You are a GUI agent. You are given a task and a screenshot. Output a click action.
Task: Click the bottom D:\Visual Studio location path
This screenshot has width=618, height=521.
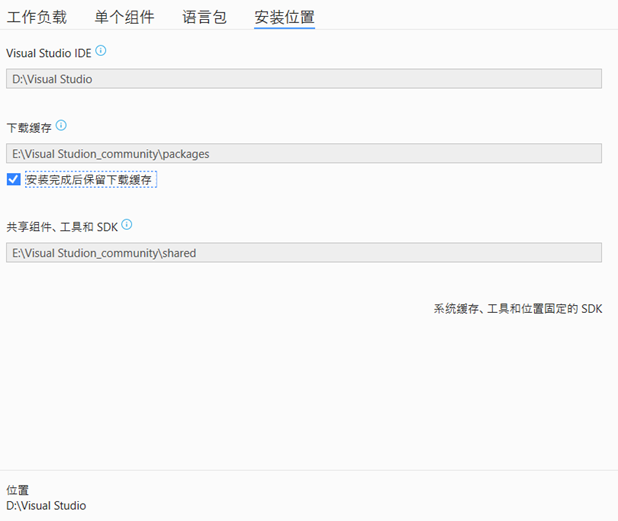(46, 506)
